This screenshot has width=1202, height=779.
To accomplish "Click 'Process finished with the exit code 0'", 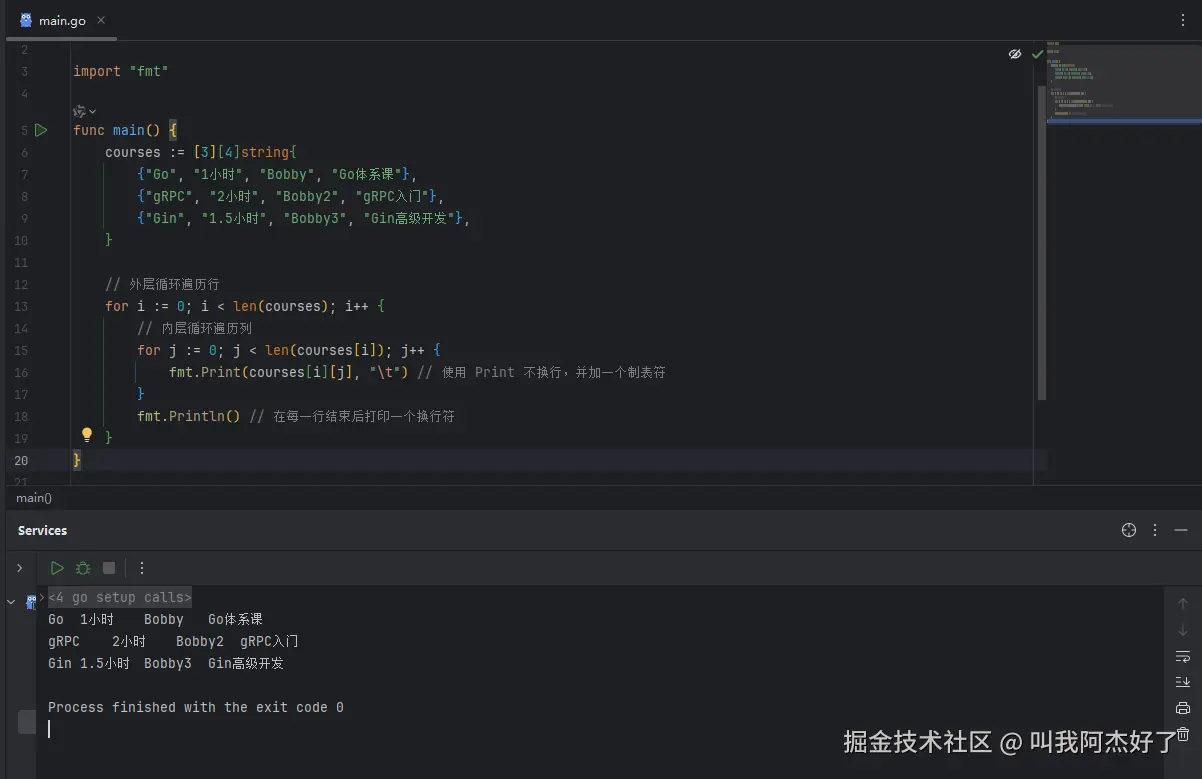I will click(196, 707).
